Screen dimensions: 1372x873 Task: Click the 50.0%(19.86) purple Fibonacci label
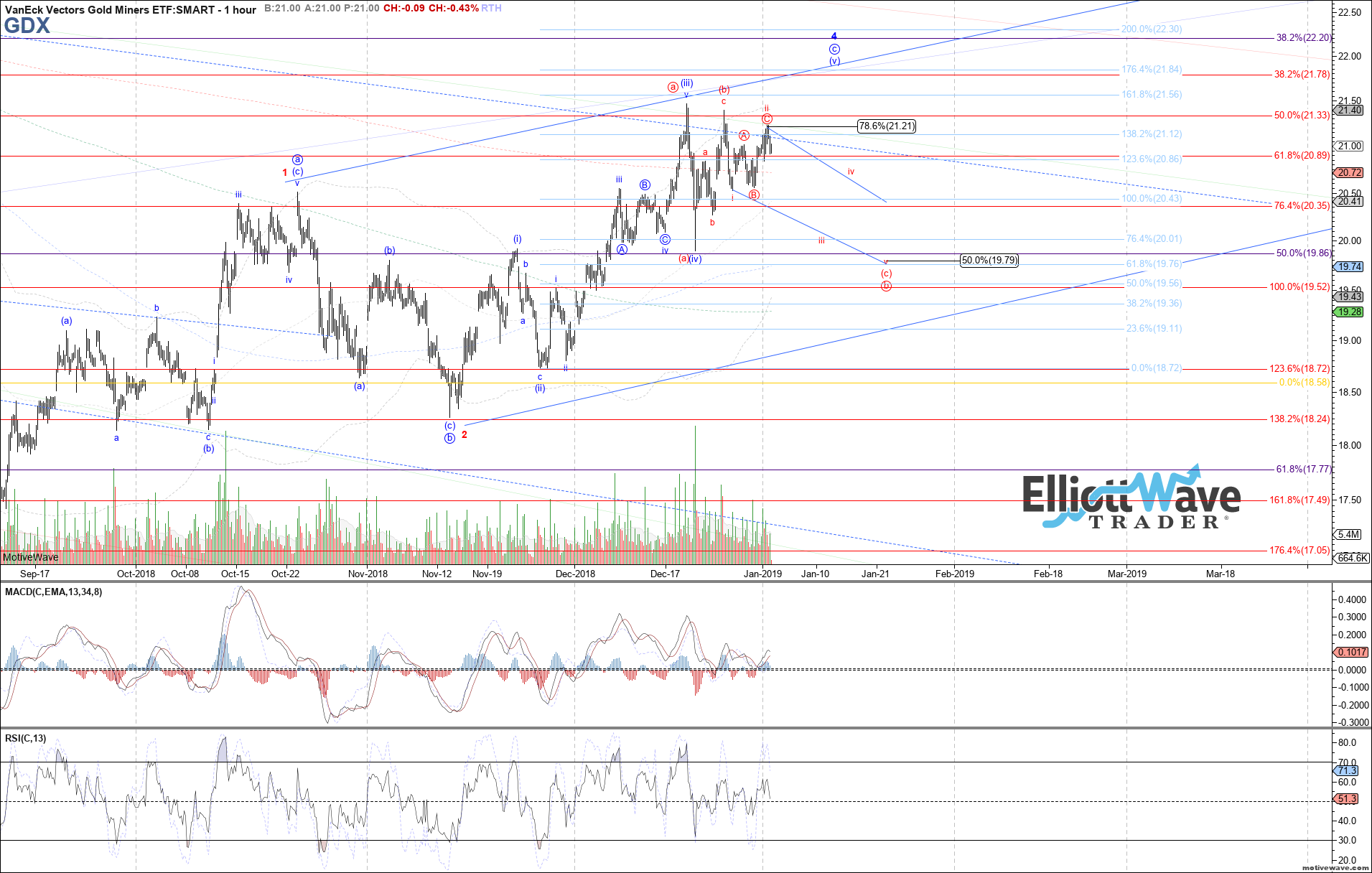coord(1304,253)
